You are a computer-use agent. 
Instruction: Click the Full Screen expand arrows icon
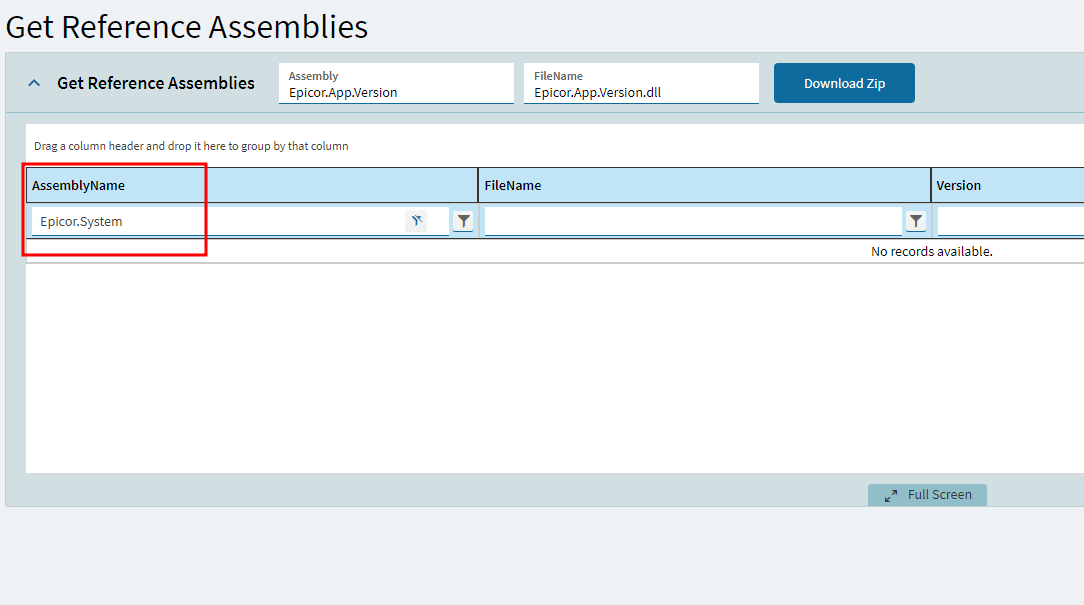pos(890,496)
